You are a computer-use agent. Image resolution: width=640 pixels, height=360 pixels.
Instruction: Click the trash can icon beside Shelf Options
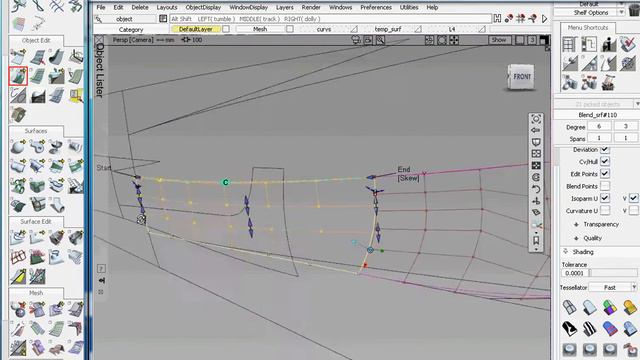[634, 10]
